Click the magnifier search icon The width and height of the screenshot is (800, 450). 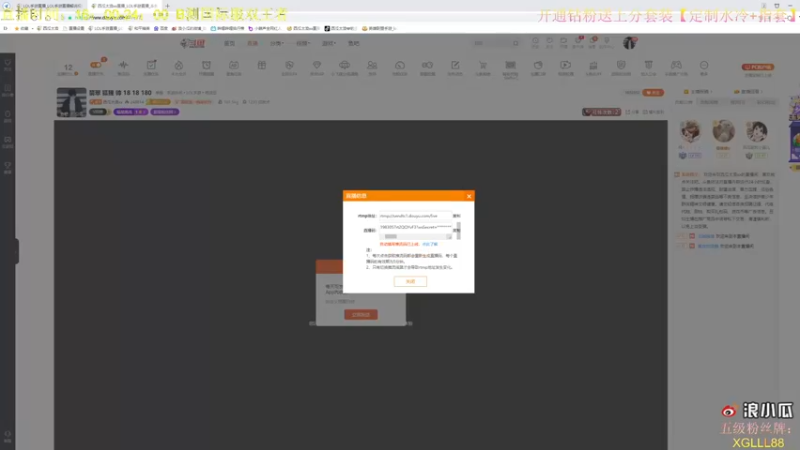(516, 43)
